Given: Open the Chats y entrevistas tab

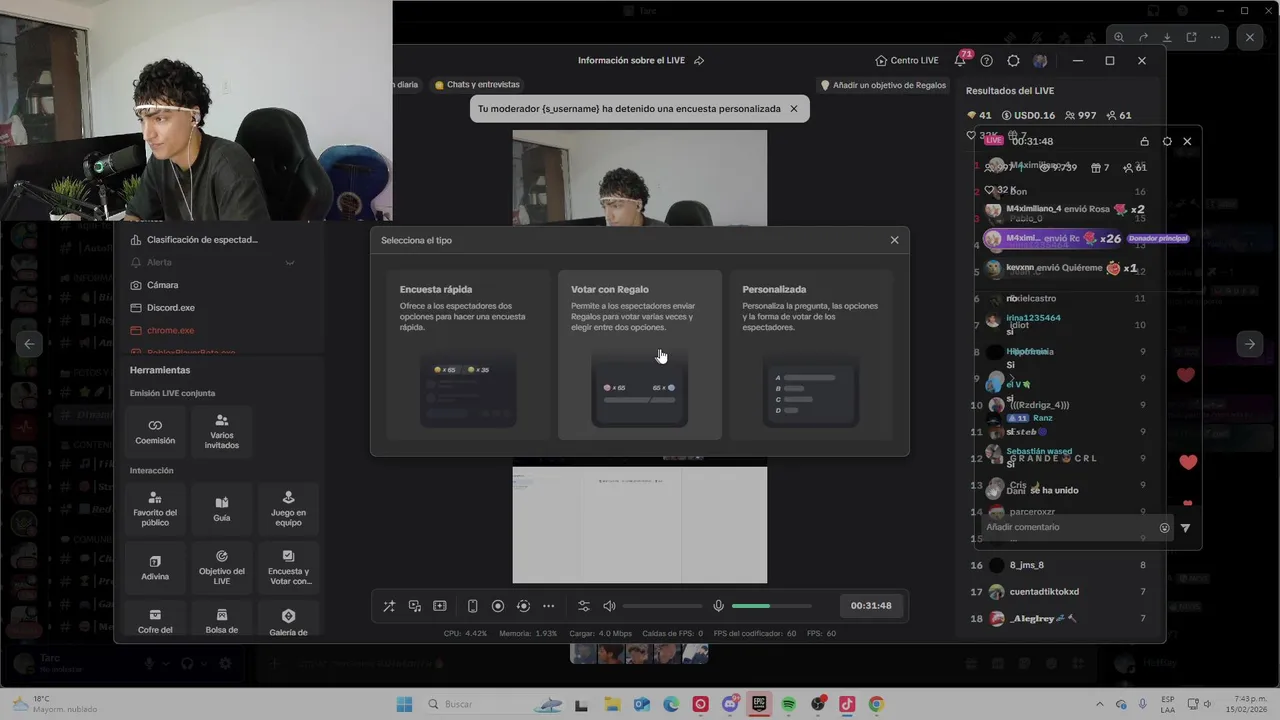Looking at the screenshot, I should pyautogui.click(x=477, y=85).
